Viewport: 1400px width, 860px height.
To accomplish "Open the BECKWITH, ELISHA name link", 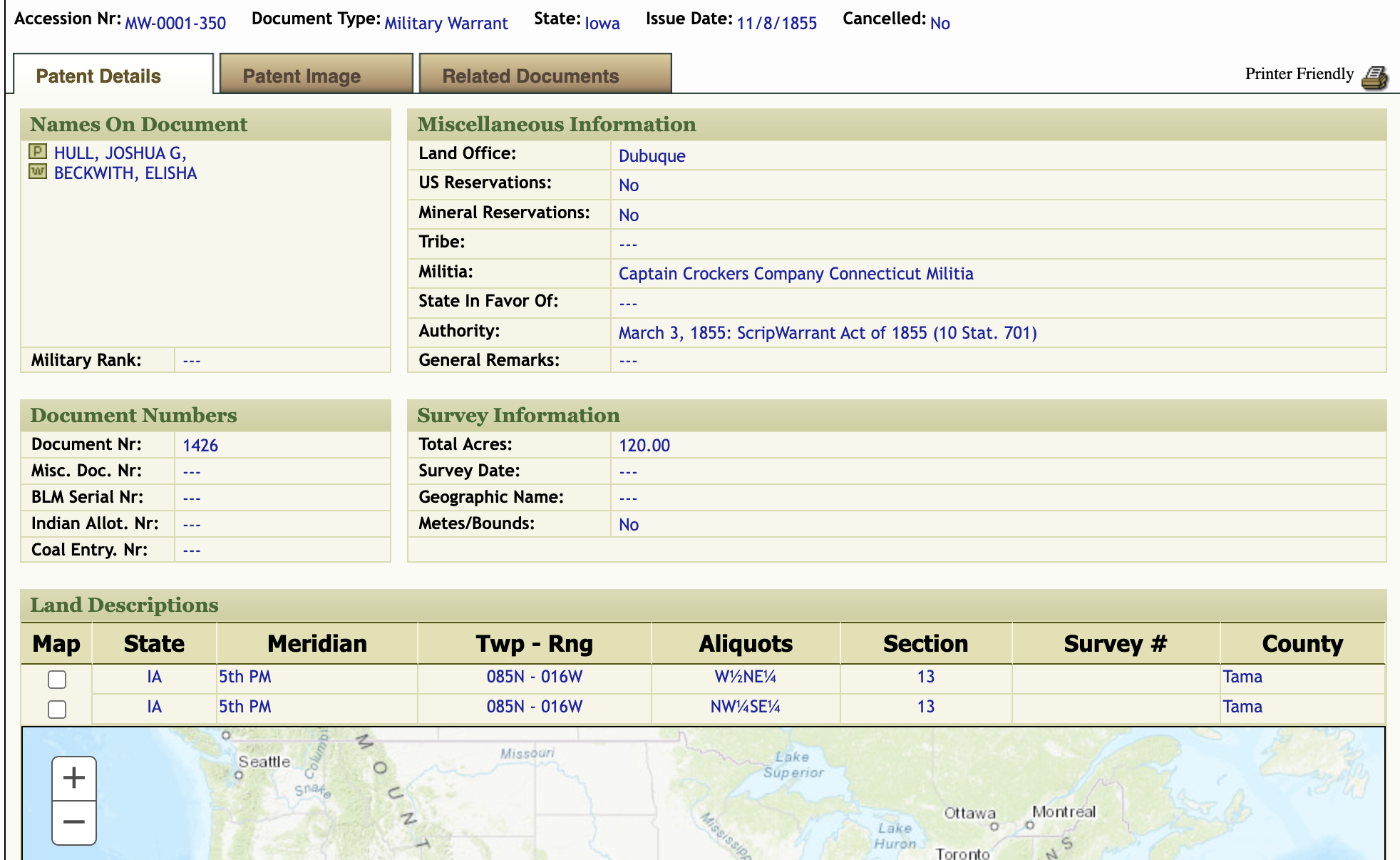I will (x=125, y=173).
